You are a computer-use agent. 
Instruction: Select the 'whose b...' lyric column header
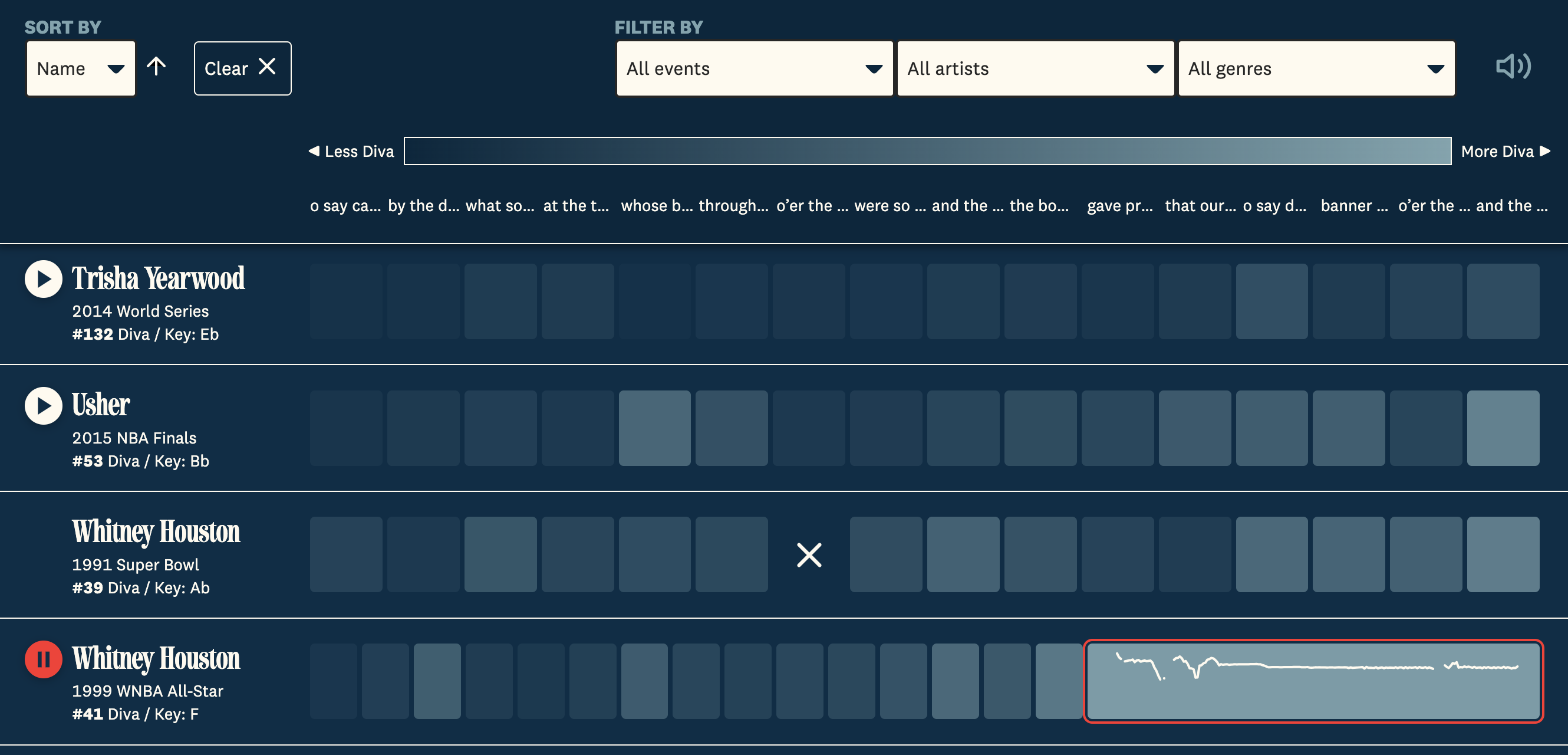pyautogui.click(x=656, y=206)
